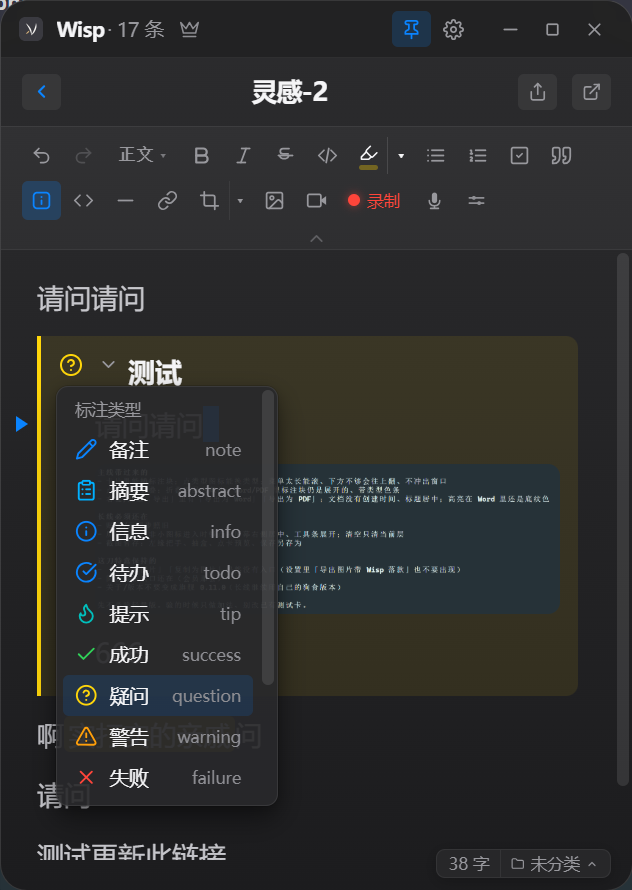
Task: Click the 请问请问 heading text
Action: pyautogui.click(x=91, y=299)
